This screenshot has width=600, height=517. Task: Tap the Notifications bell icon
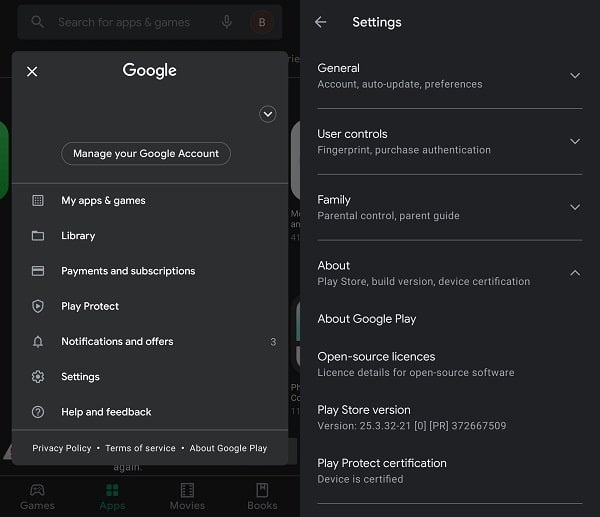pos(38,341)
